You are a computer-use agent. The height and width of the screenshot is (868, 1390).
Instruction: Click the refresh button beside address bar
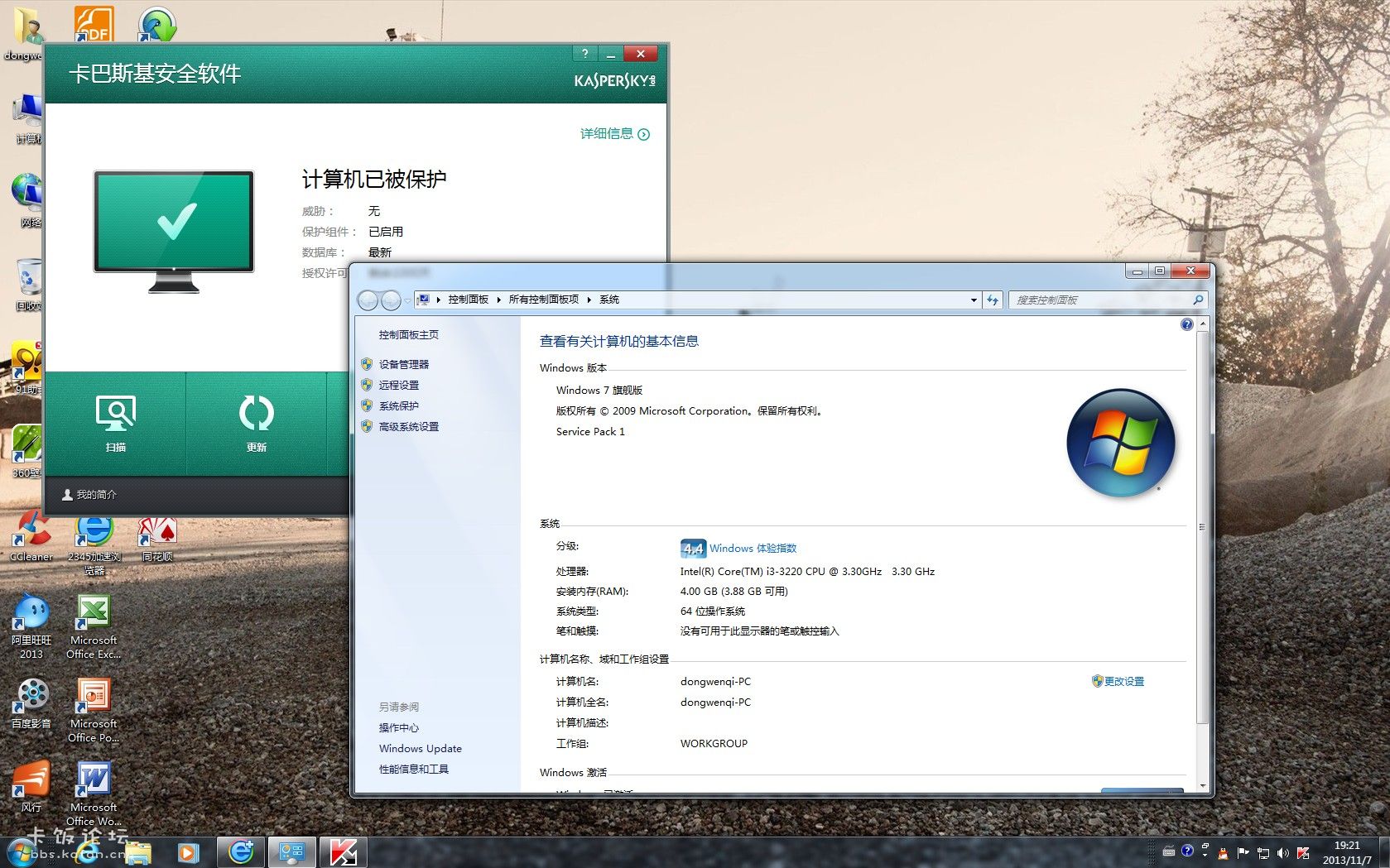coord(993,300)
